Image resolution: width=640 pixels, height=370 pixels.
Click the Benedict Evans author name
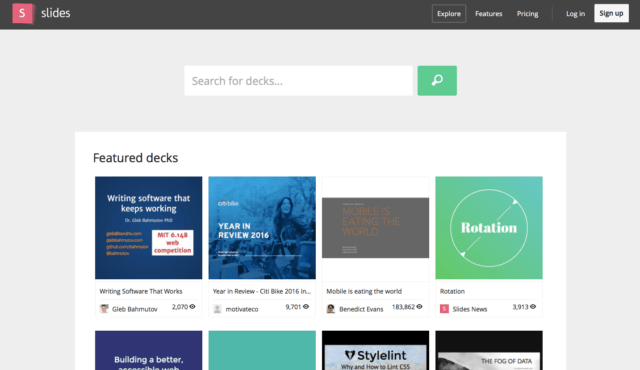(361, 309)
